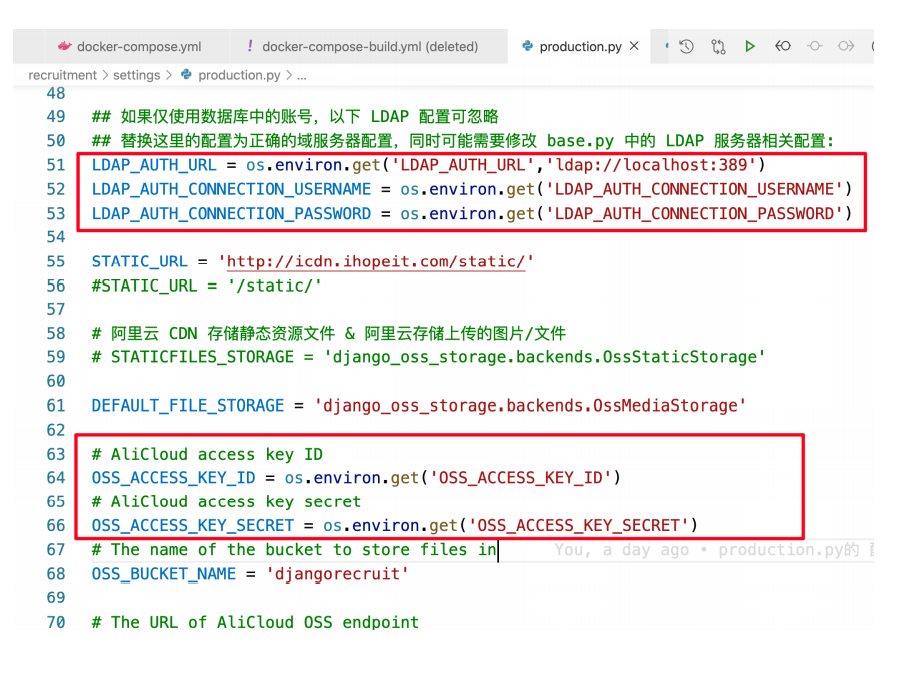
Task: Toggle the file blame commit icon
Action: pyautogui.click(x=815, y=46)
